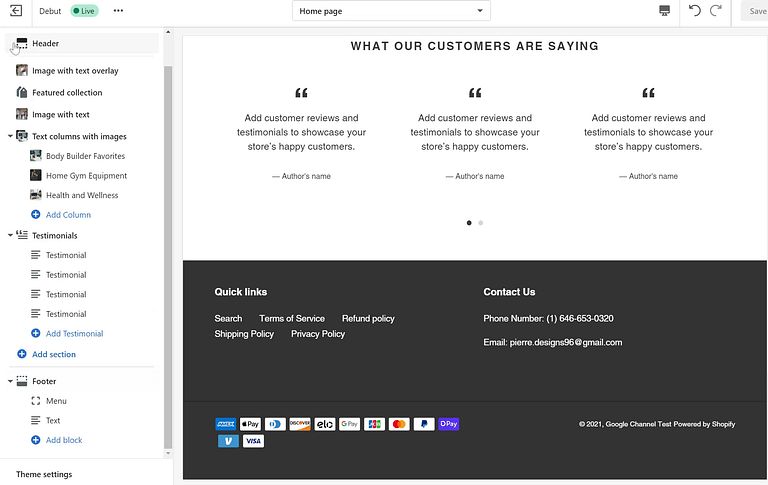
Task: Select Body Builder Favorites column
Action: click(85, 156)
